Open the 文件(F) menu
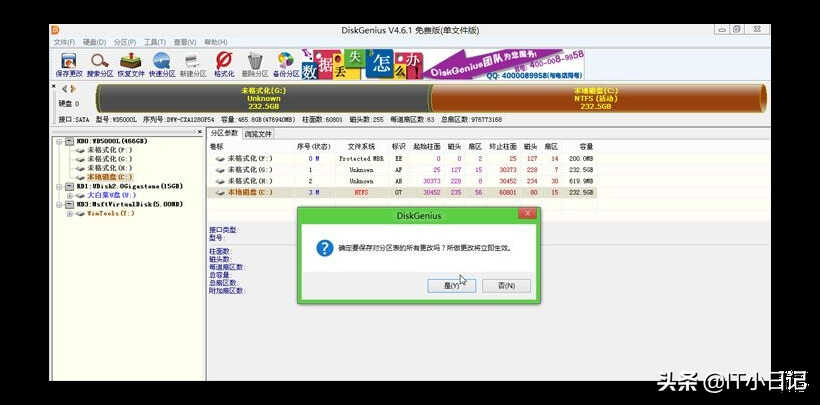 [64, 42]
